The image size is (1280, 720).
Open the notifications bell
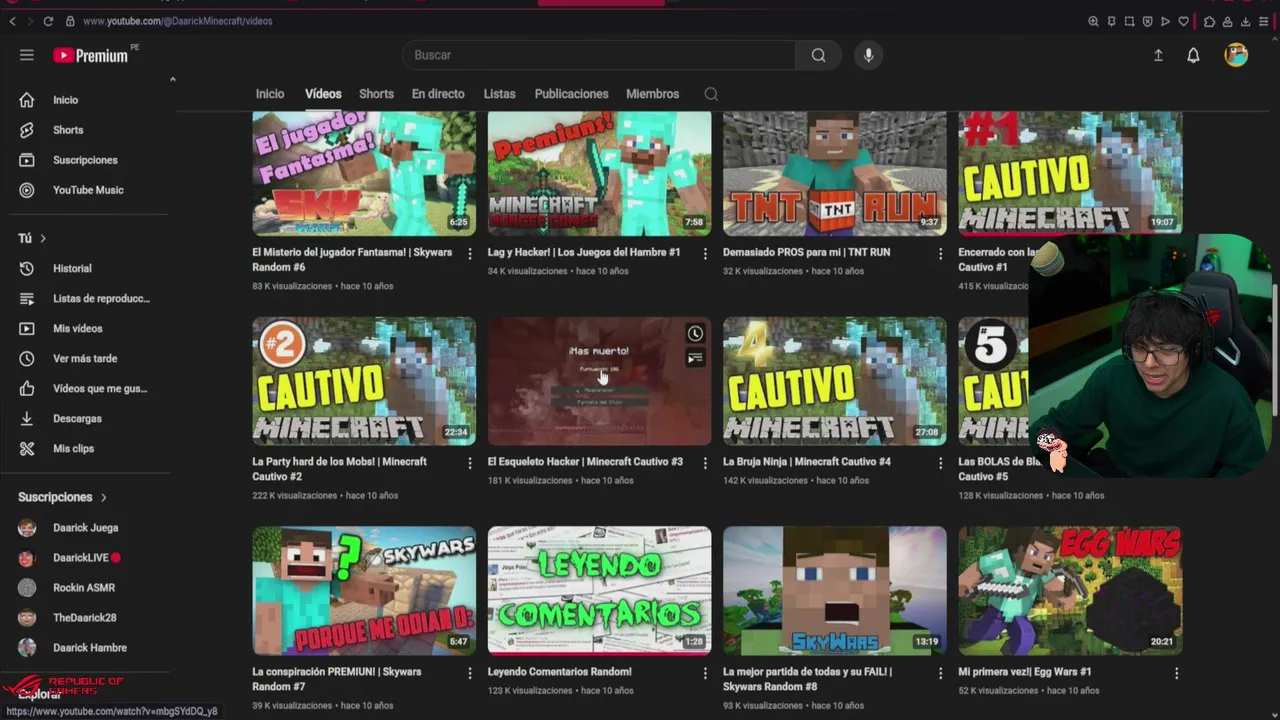pos(1193,55)
